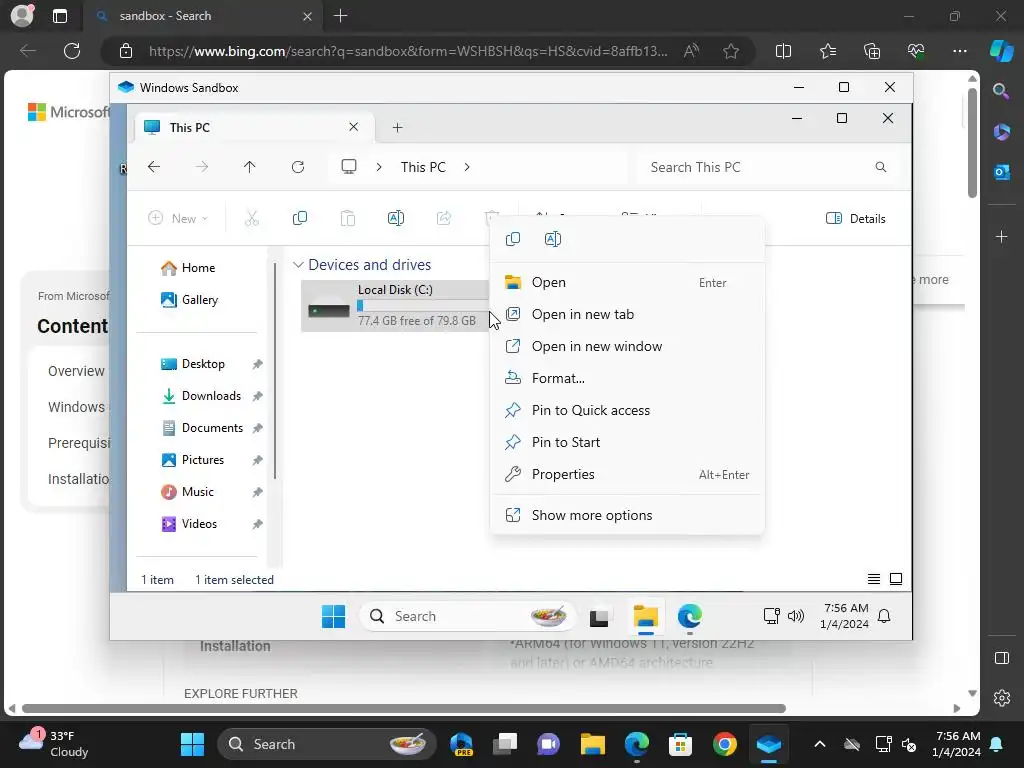Click the PC icon in address bar

[349, 167]
